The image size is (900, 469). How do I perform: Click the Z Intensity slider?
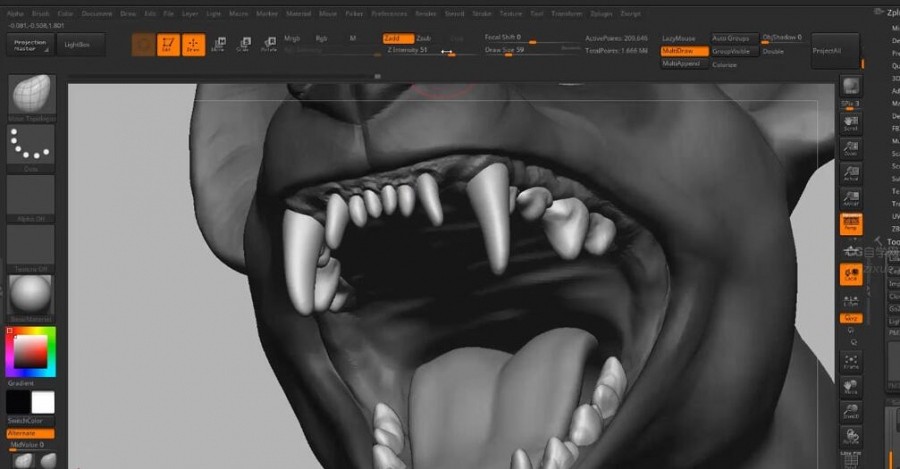click(x=430, y=51)
